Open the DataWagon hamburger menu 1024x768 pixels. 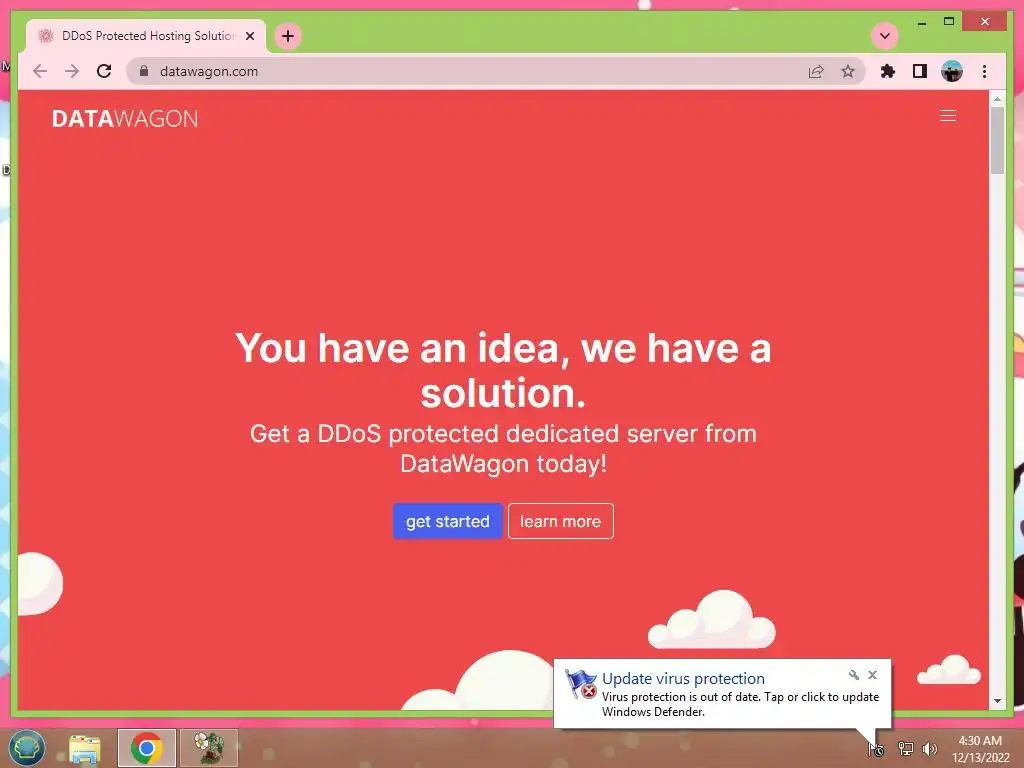click(x=948, y=116)
